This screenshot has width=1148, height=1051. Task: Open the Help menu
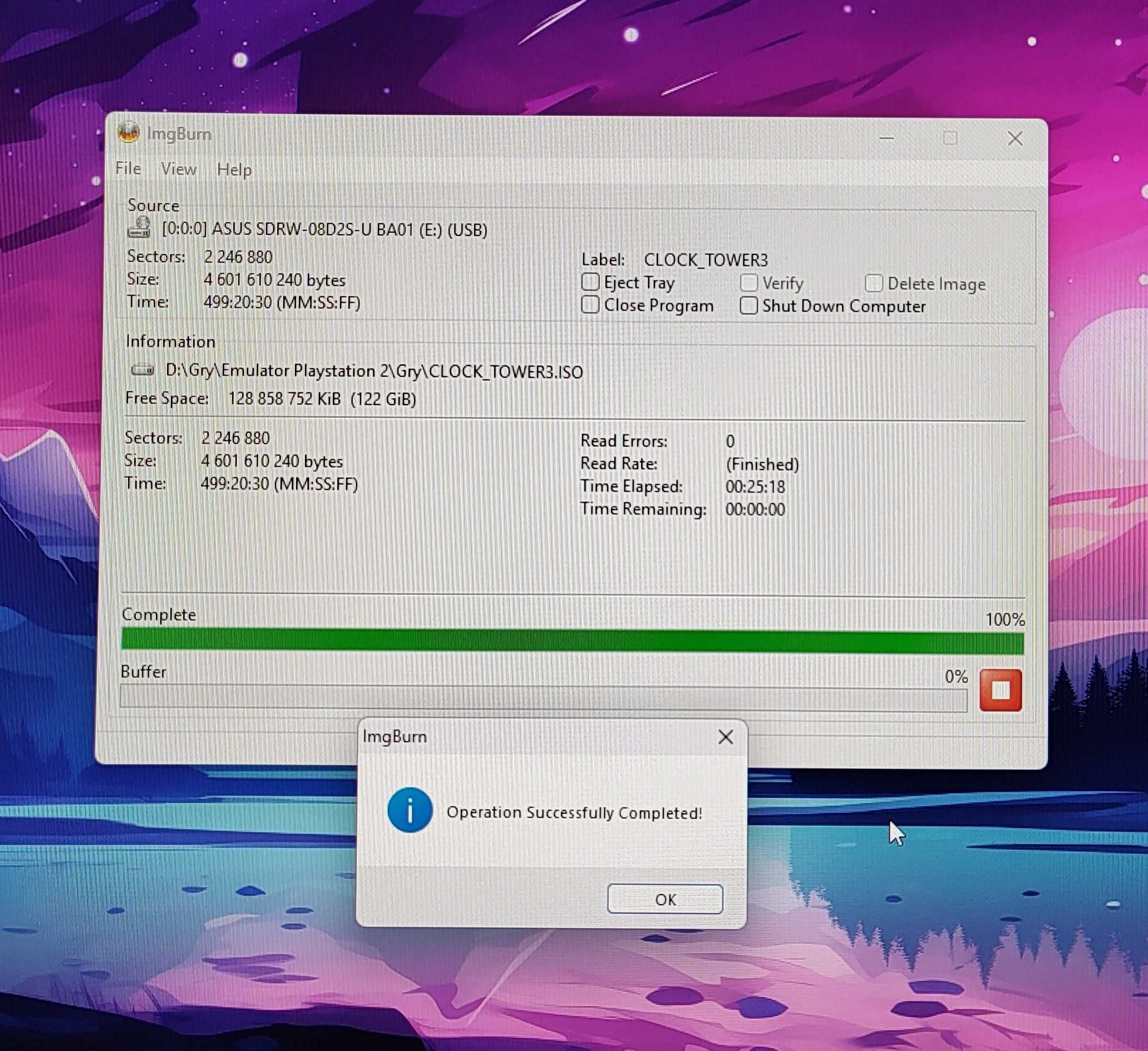[x=234, y=170]
